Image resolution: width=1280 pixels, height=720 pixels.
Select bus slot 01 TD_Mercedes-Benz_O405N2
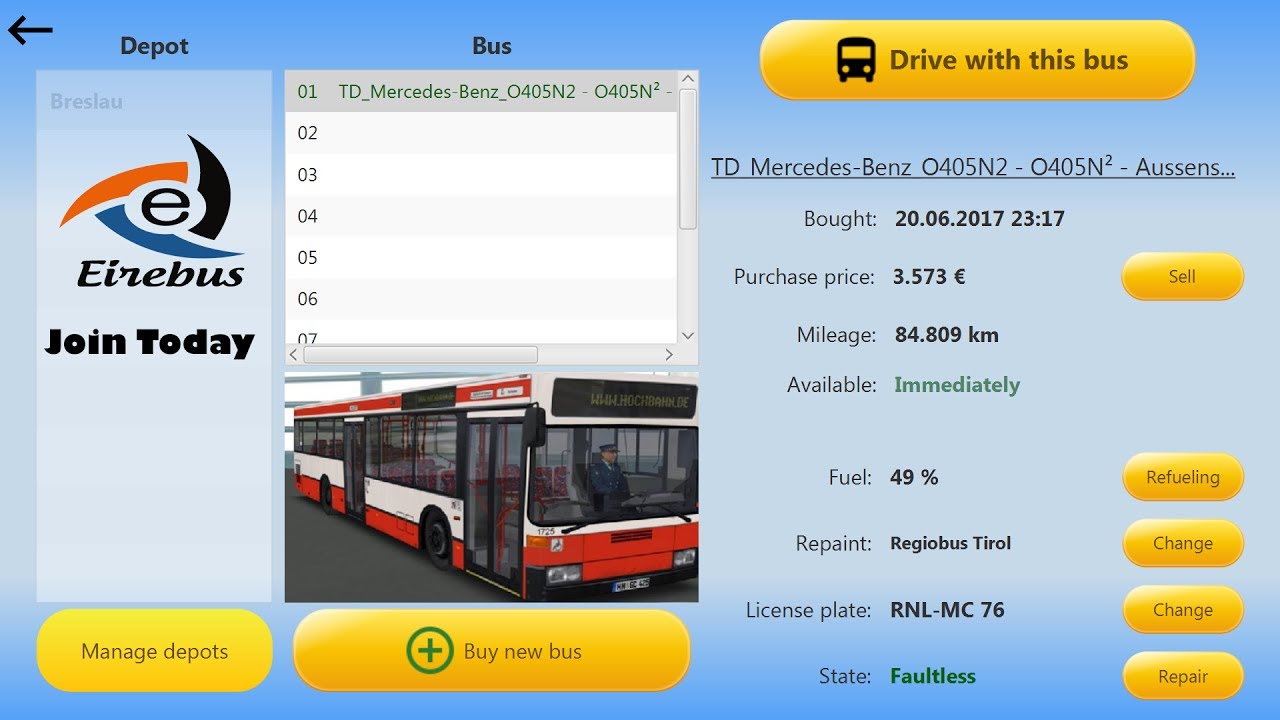pyautogui.click(x=481, y=91)
